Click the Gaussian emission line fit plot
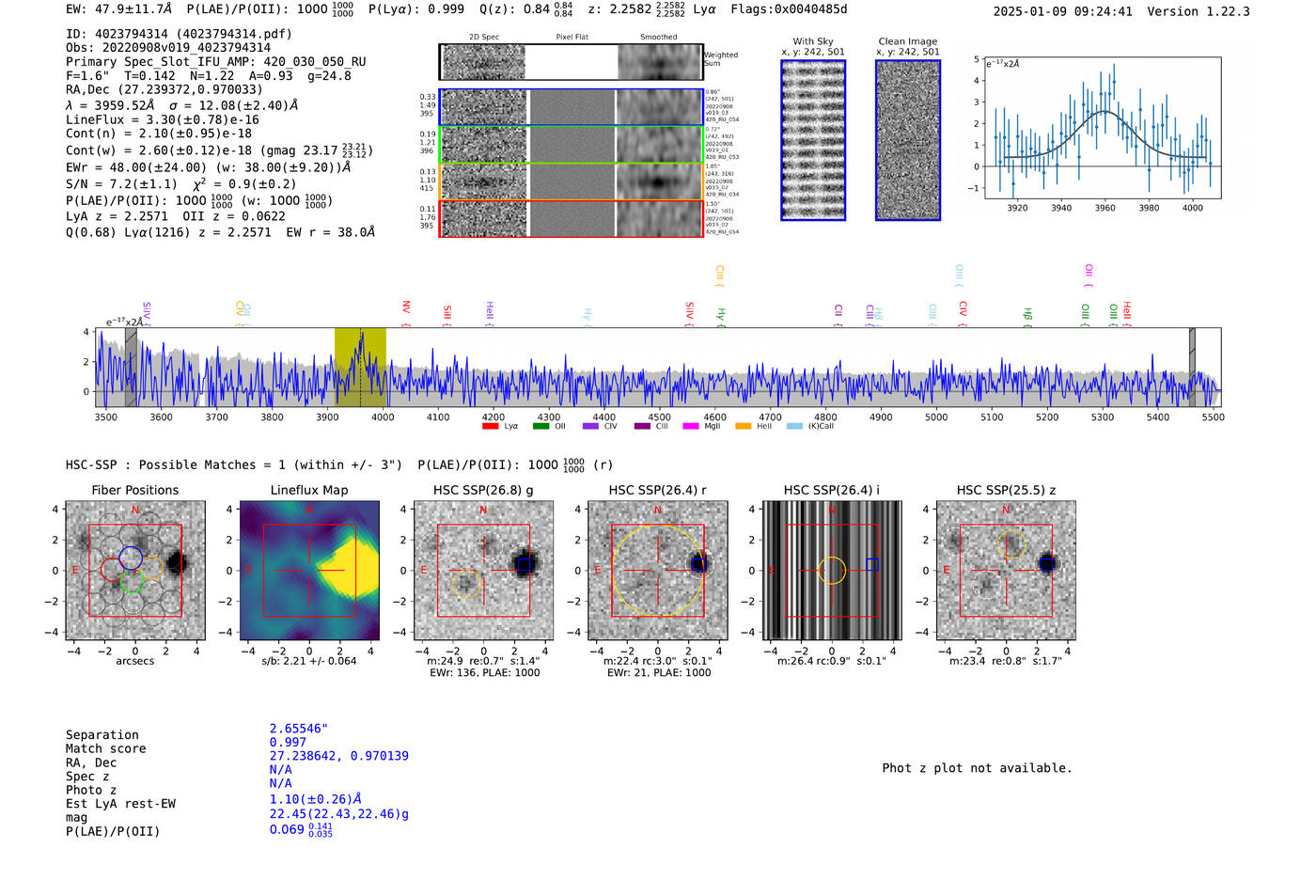Viewport: 1316px width, 896px height. click(1102, 128)
